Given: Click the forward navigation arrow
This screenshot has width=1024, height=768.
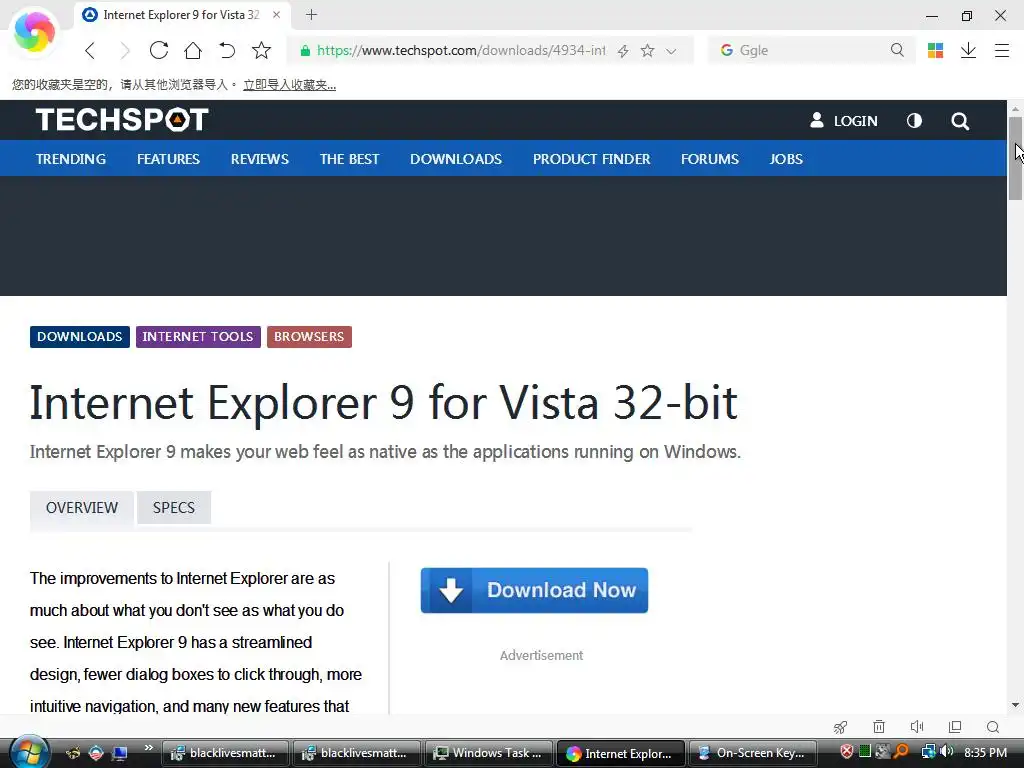Looking at the screenshot, I should [124, 50].
